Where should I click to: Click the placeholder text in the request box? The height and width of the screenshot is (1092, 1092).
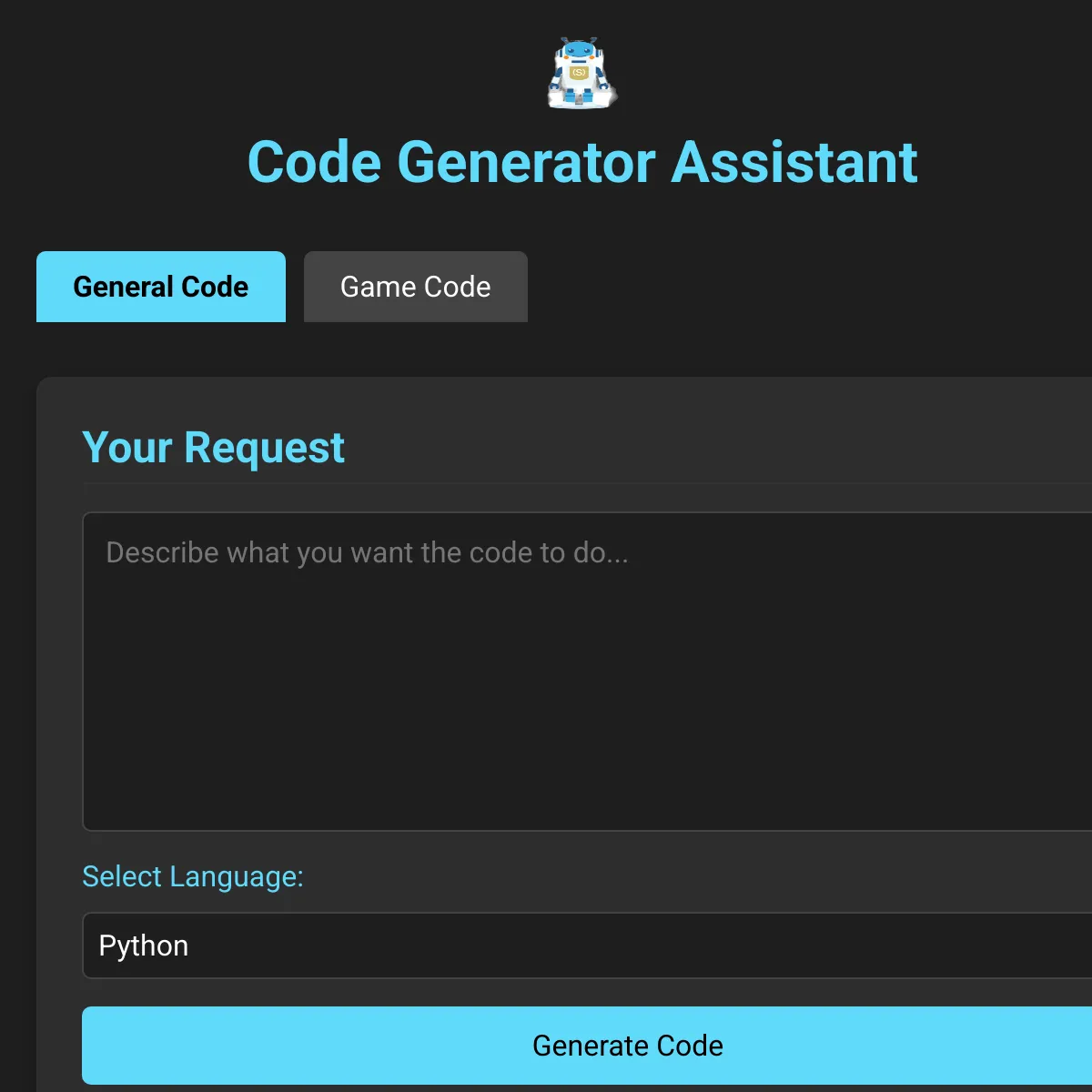pyautogui.click(x=367, y=552)
